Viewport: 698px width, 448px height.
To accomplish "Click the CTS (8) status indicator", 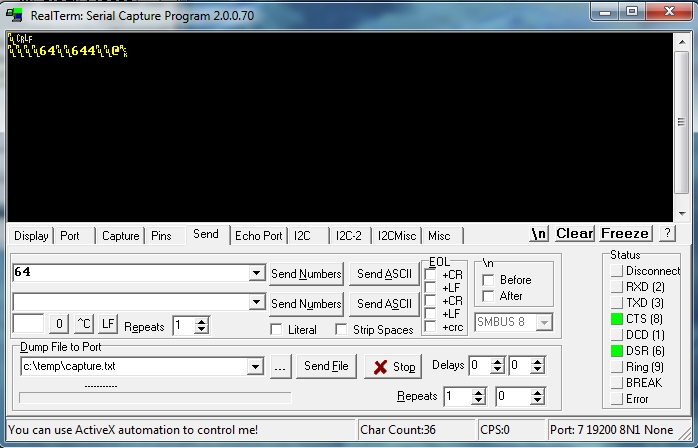I will click(x=618, y=319).
